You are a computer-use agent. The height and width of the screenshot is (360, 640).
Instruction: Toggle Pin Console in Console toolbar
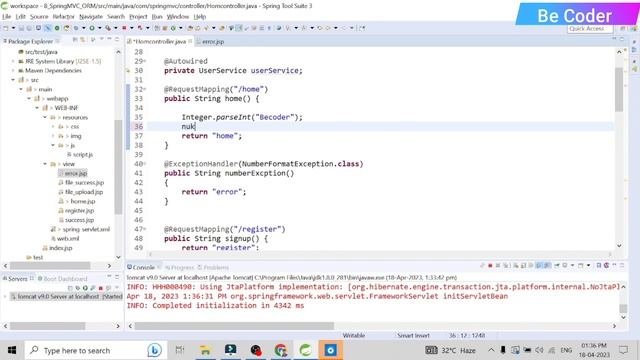click(557, 266)
